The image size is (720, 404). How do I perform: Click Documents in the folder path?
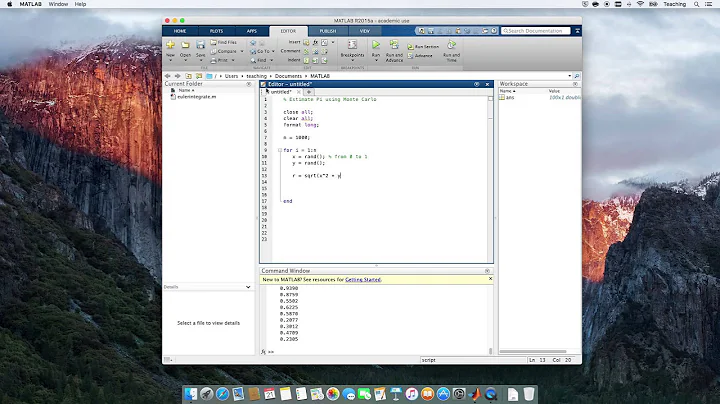tap(288, 76)
